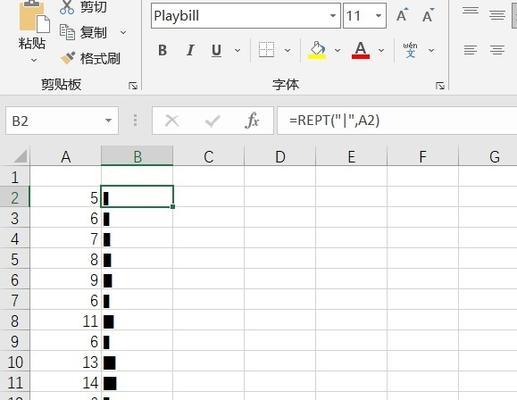Image resolution: width=517 pixels, height=400 pixels.
Task: Open the Playbill font name dropdown
Action: tap(332, 16)
